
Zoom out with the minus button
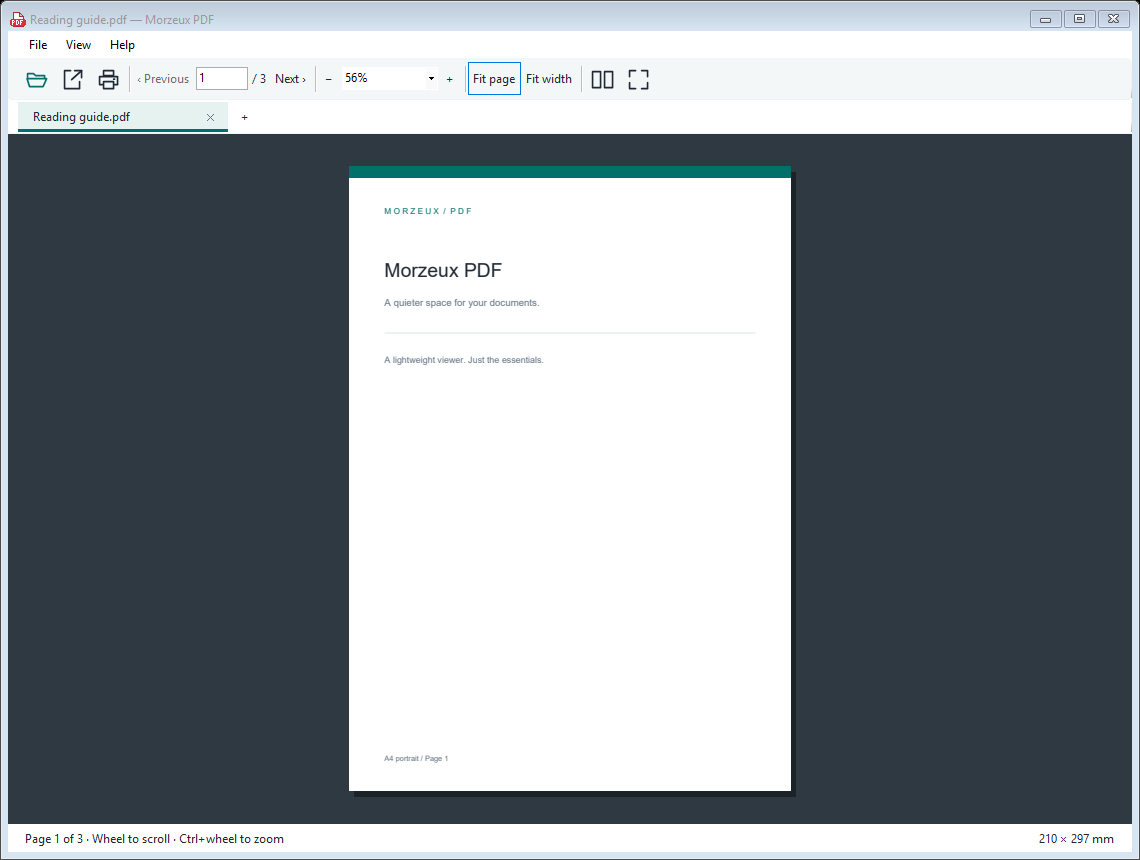click(329, 79)
